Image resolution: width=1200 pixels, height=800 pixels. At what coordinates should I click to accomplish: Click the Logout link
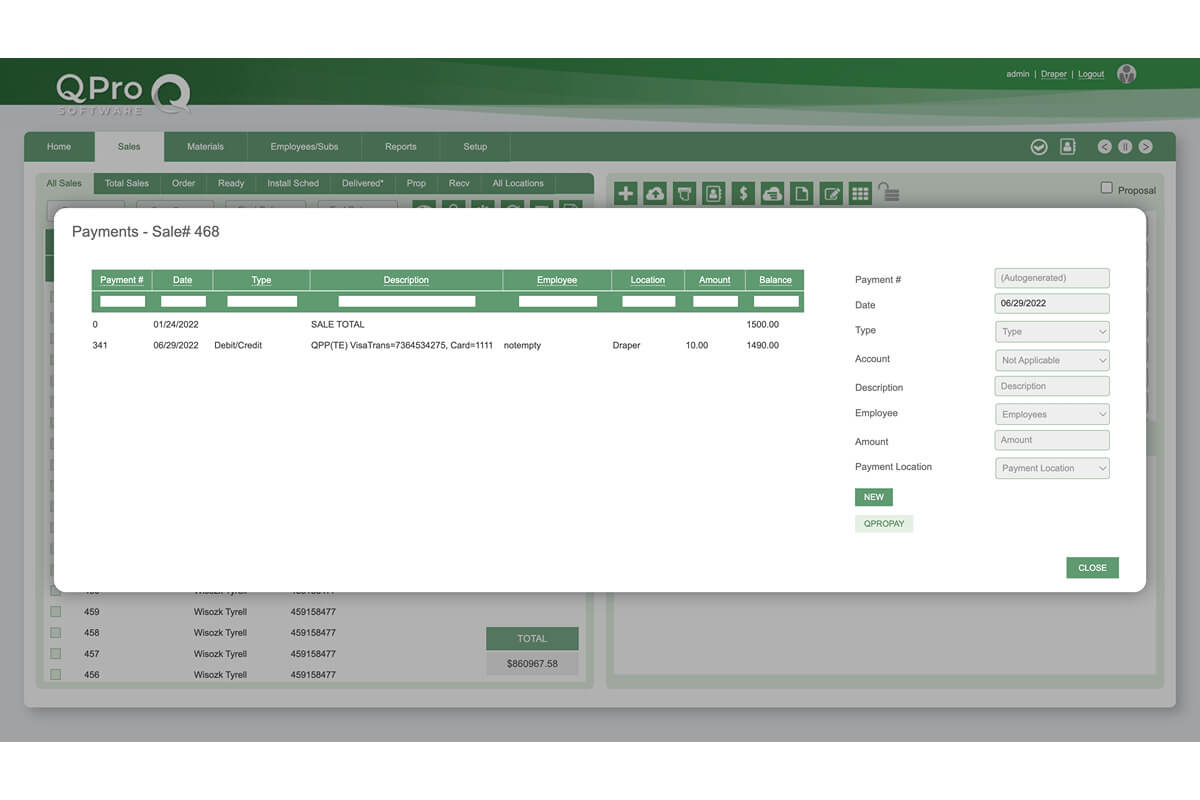pos(1091,74)
